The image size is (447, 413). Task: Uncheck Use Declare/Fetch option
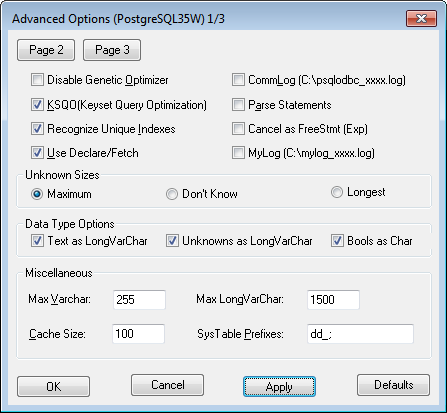(x=37, y=153)
